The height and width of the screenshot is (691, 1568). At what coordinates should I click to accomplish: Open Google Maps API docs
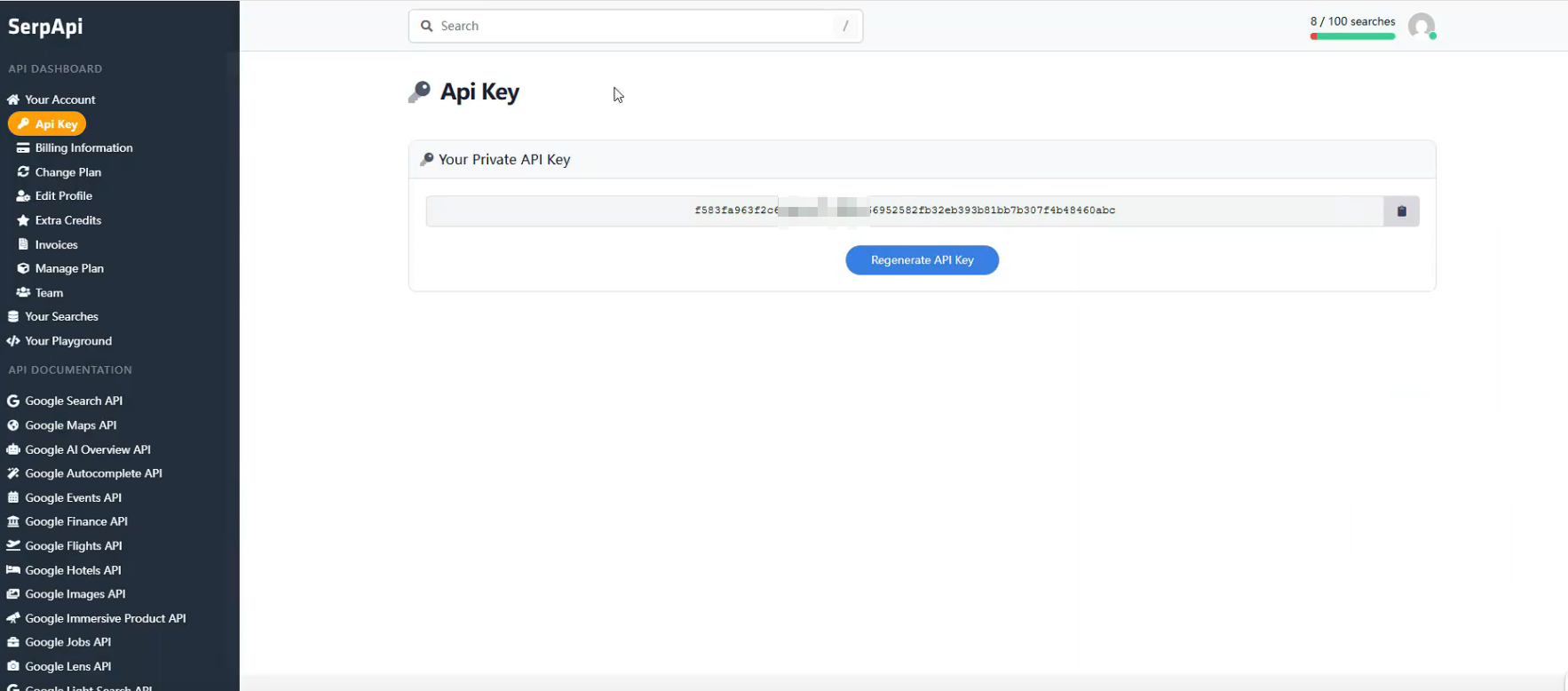(71, 425)
